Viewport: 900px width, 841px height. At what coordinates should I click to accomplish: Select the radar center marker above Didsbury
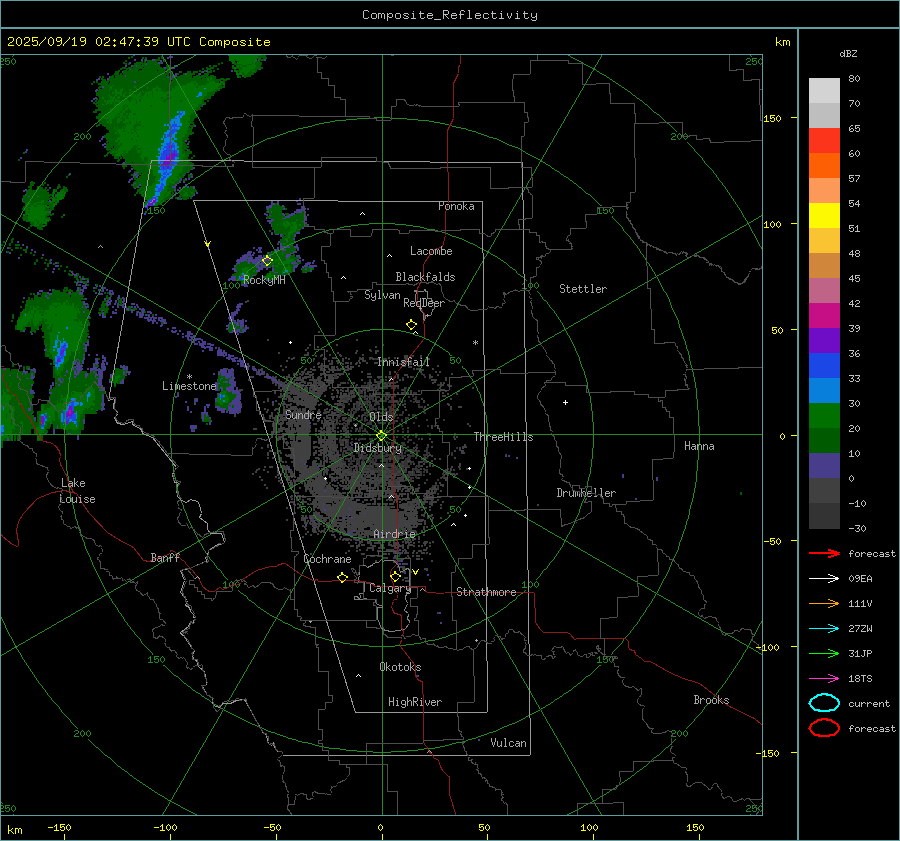click(381, 434)
